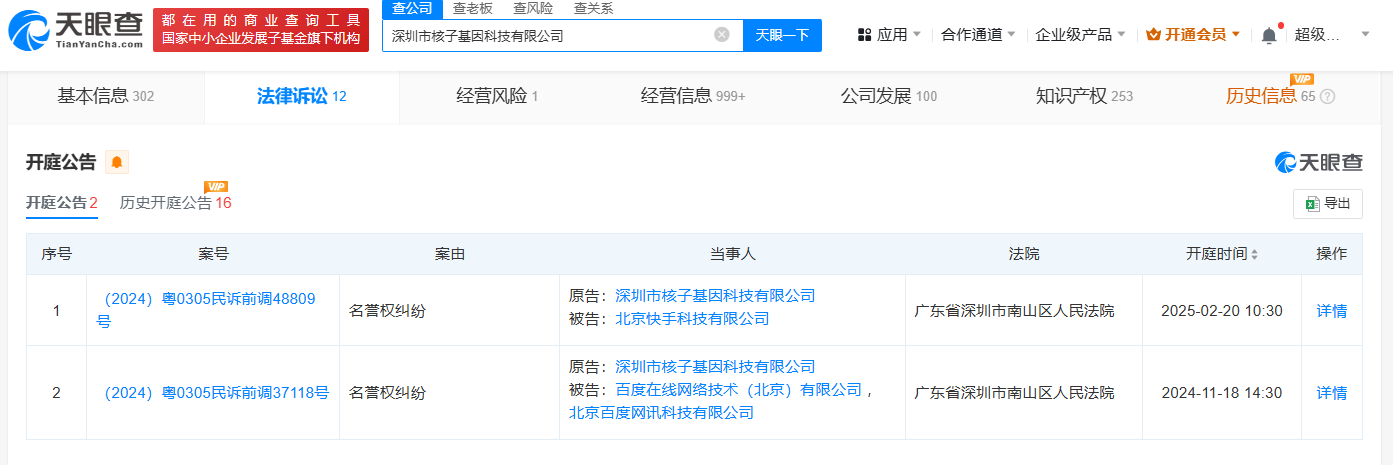The width and height of the screenshot is (1393, 465).
Task: Open defendant 北京百度网讯科技有限公司 link
Action: 662,413
